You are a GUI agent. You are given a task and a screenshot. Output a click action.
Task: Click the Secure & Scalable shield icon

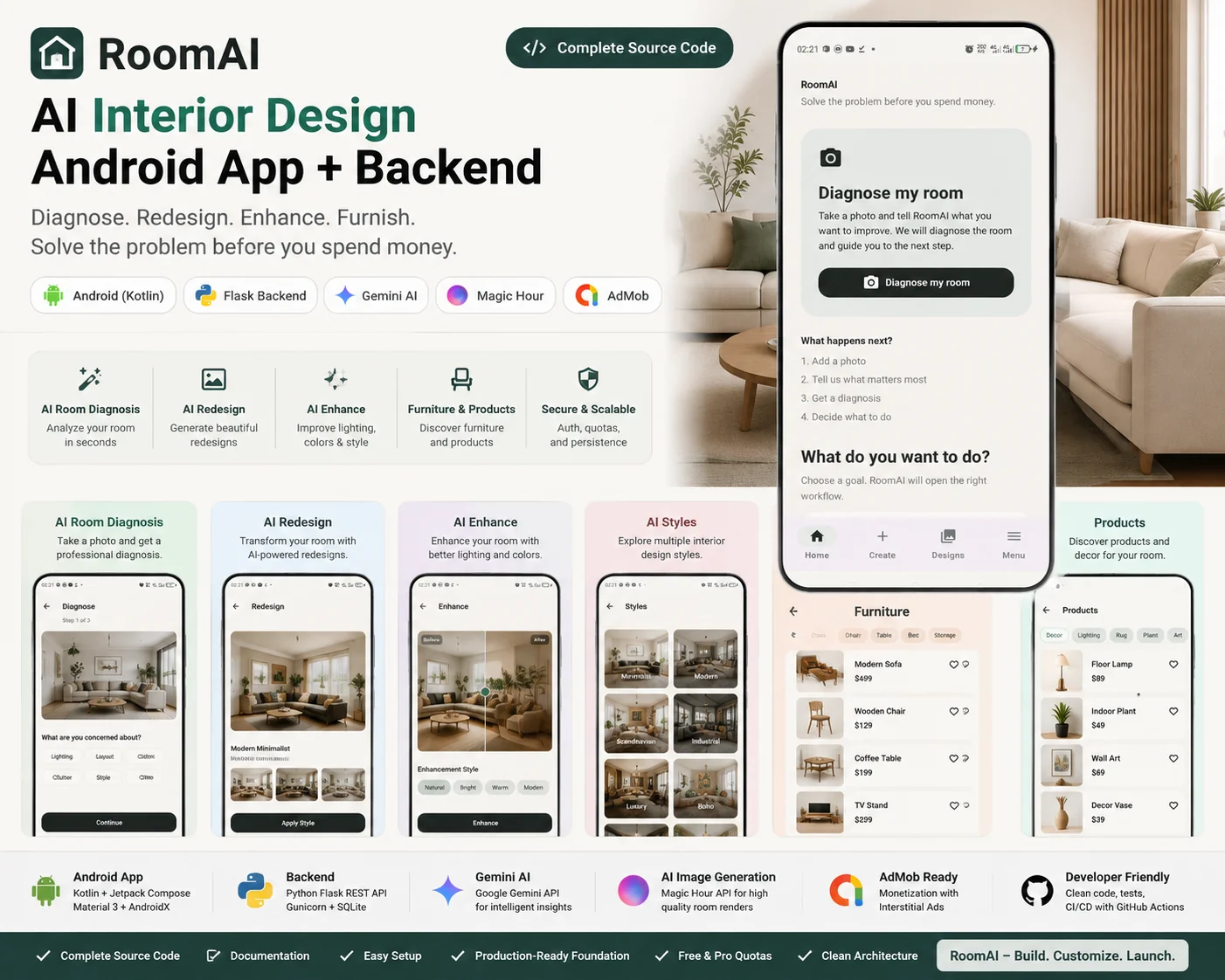point(588,379)
